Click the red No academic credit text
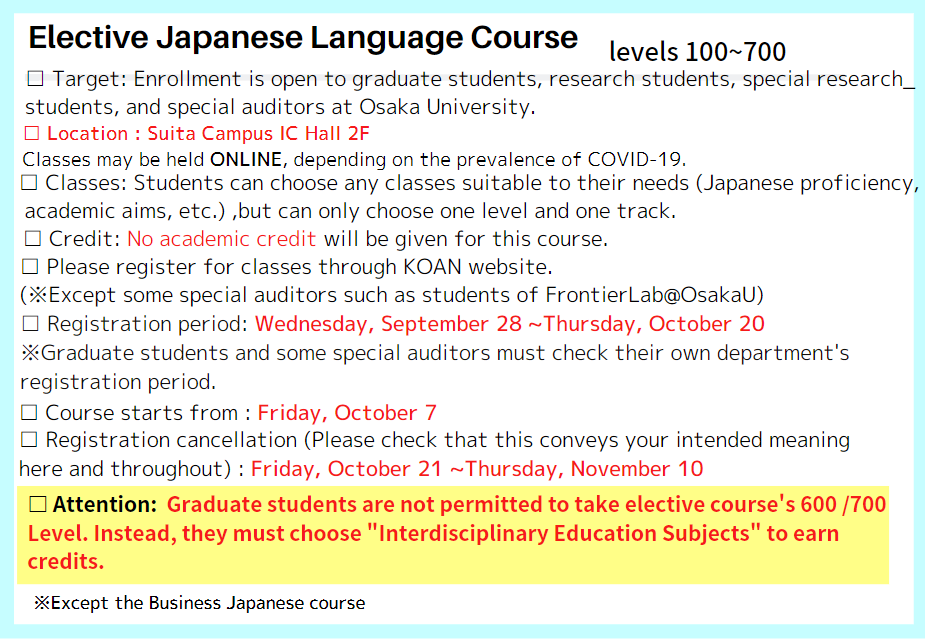Image resolution: width=925 pixels, height=640 pixels. (222, 239)
